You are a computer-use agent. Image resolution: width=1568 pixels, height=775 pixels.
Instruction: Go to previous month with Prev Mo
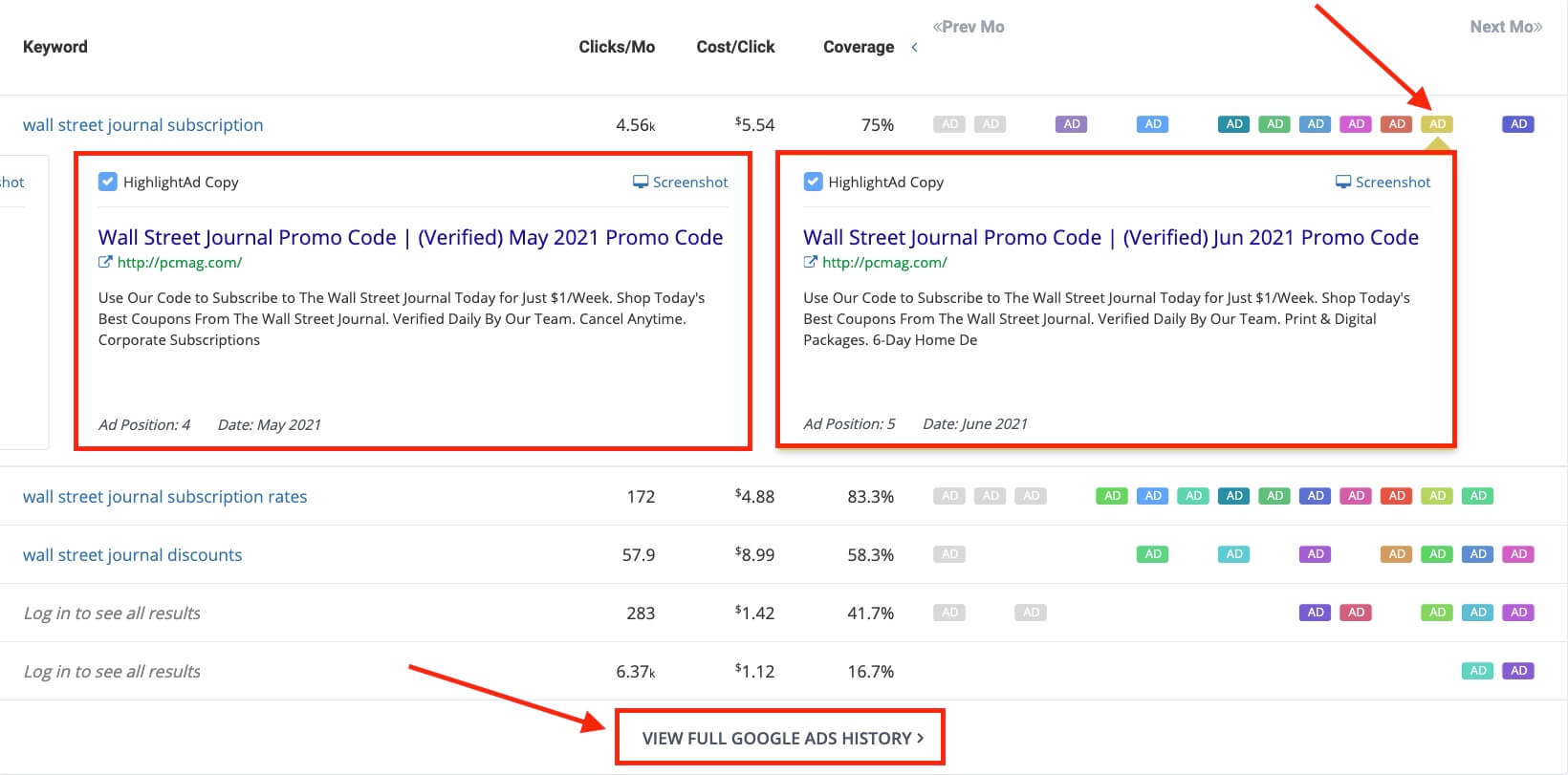click(x=969, y=27)
